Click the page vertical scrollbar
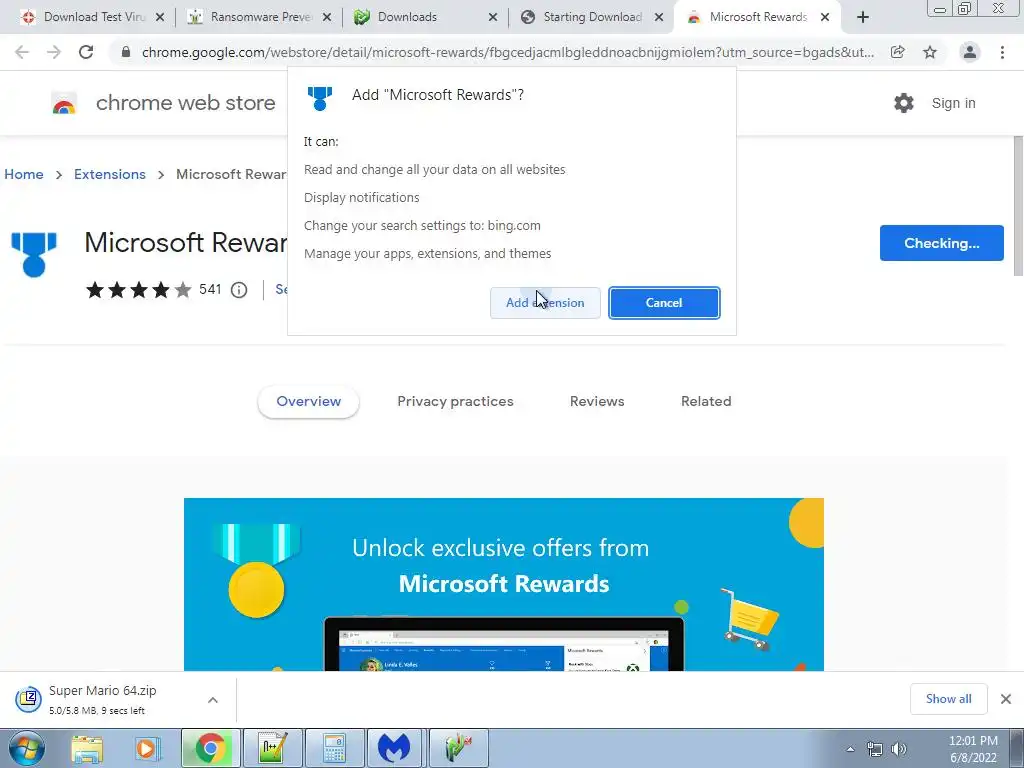 1018,206
